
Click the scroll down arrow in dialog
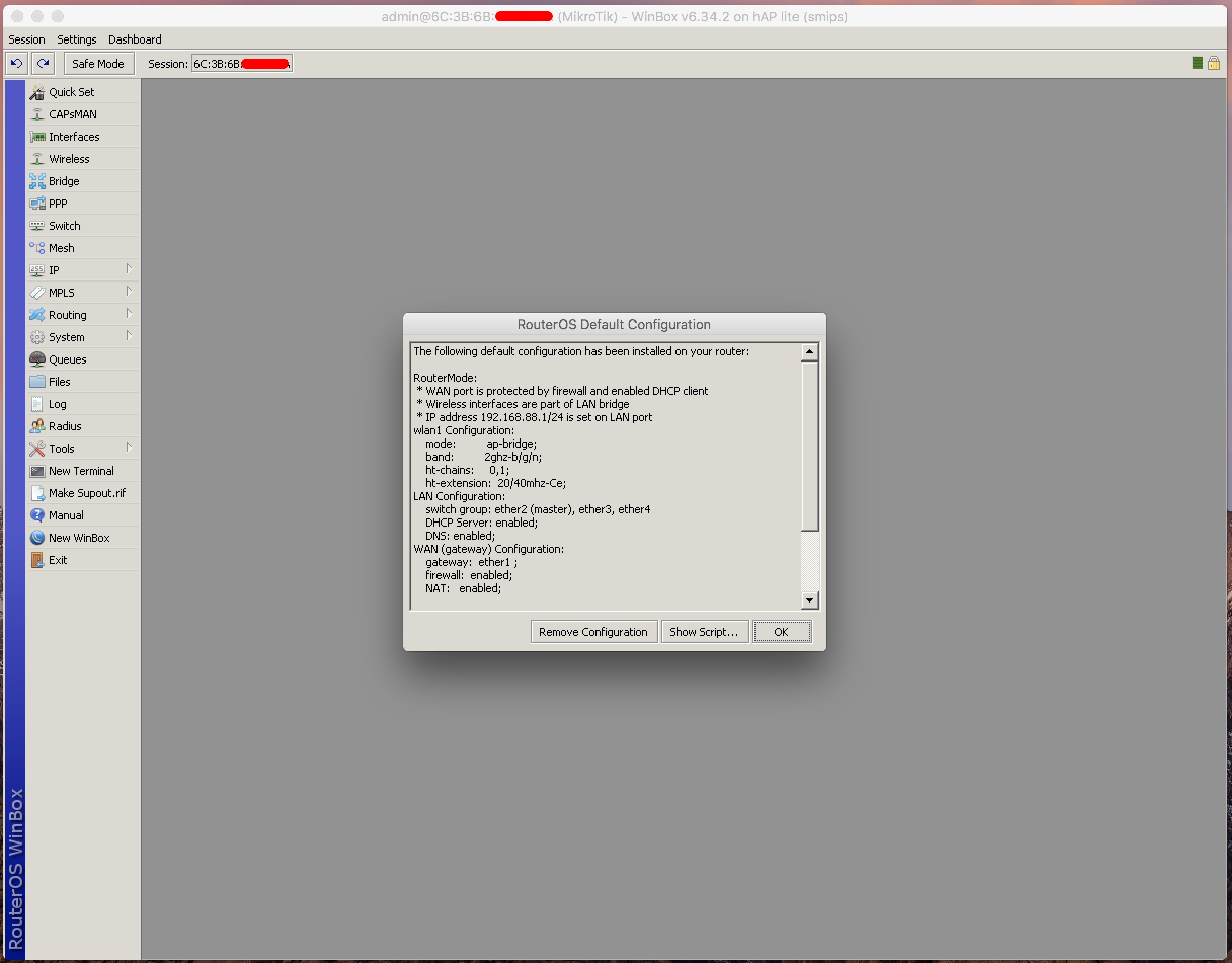pyautogui.click(x=810, y=600)
